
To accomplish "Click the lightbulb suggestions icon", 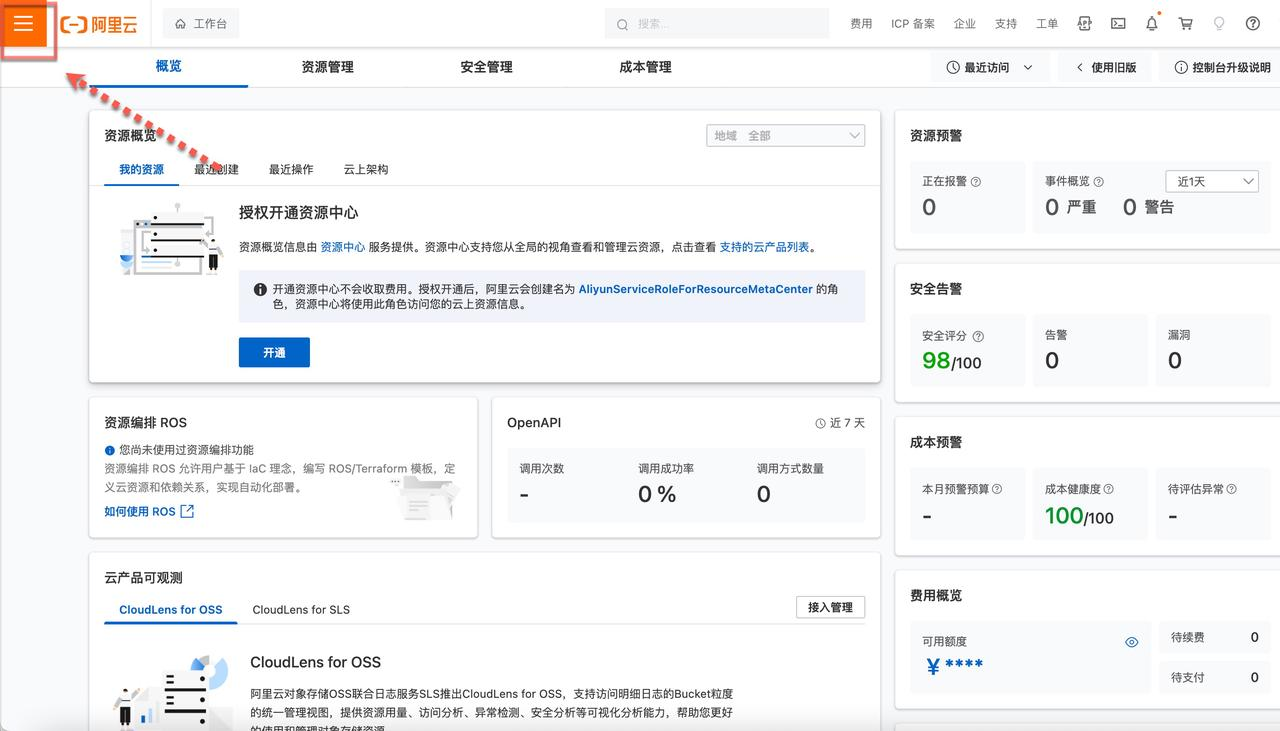I will [x=1219, y=24].
